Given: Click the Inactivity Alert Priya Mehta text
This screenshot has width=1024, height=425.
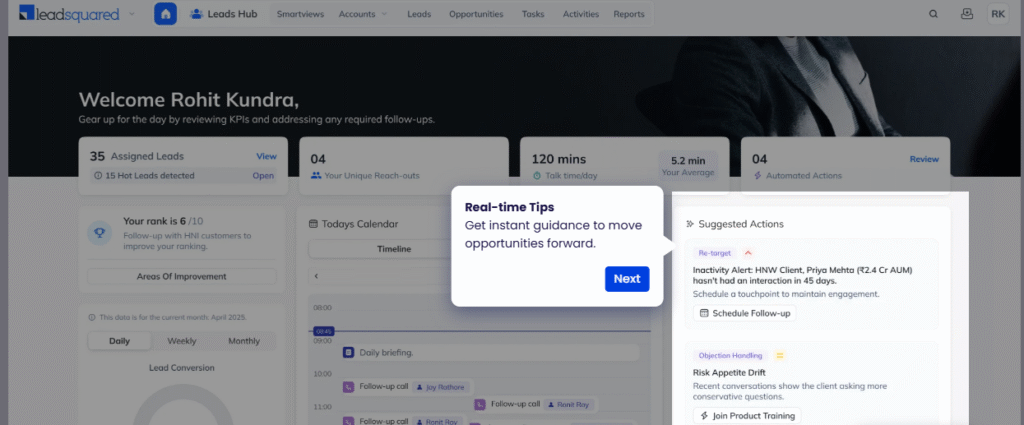Looking at the screenshot, I should point(803,275).
